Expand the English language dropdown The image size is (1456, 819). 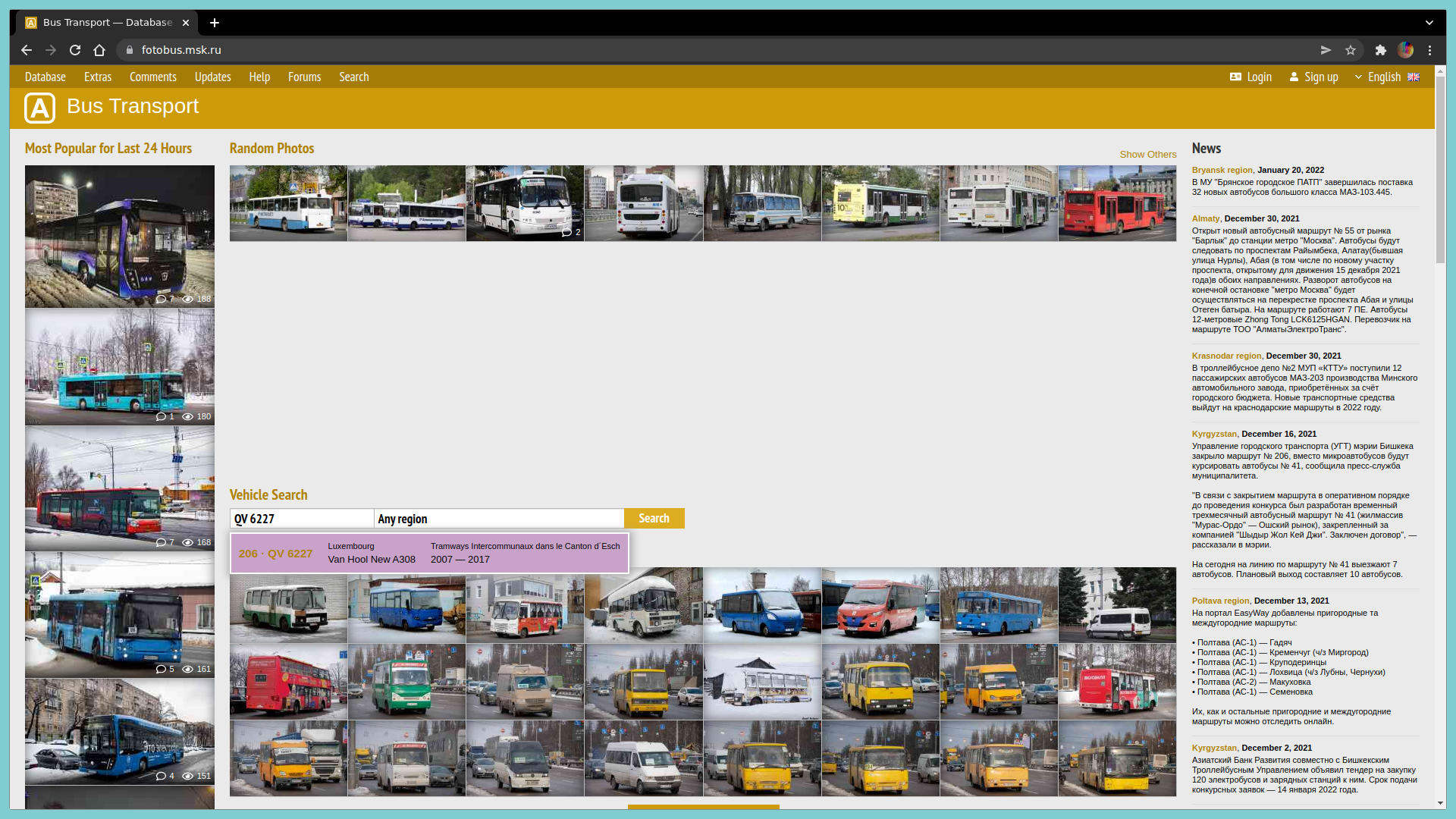(1385, 77)
